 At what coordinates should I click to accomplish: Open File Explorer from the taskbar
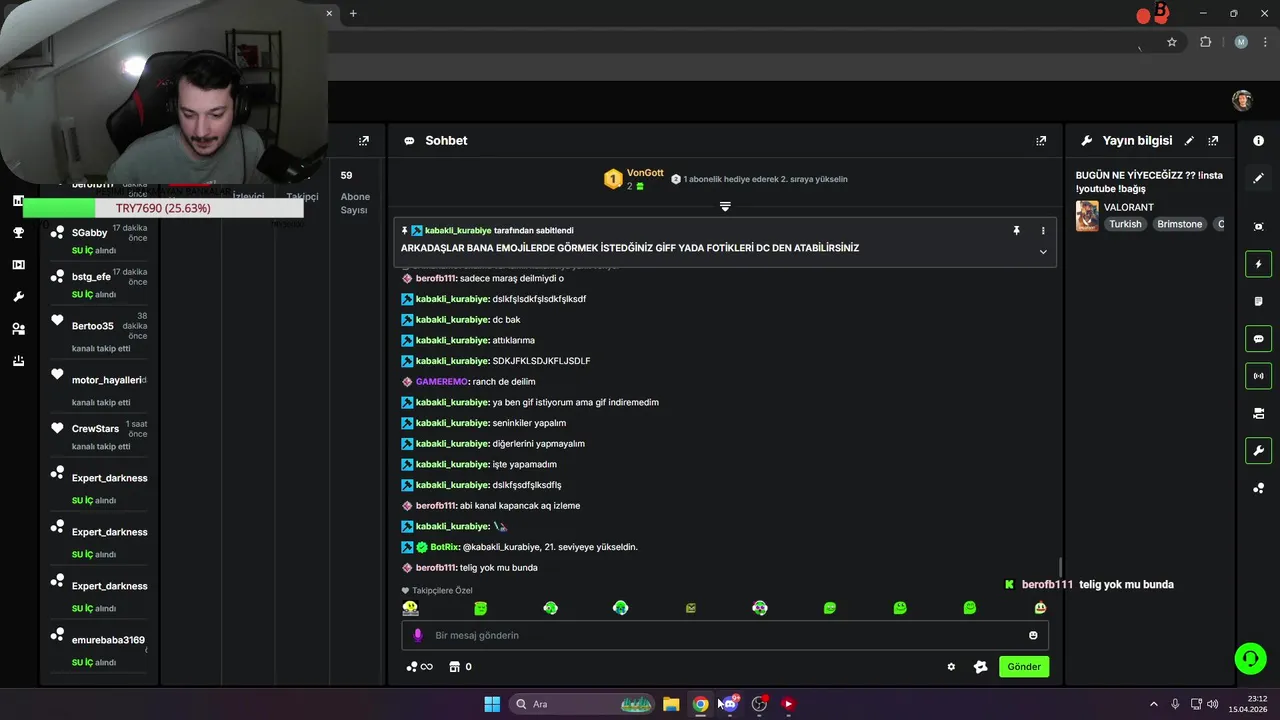(671, 704)
